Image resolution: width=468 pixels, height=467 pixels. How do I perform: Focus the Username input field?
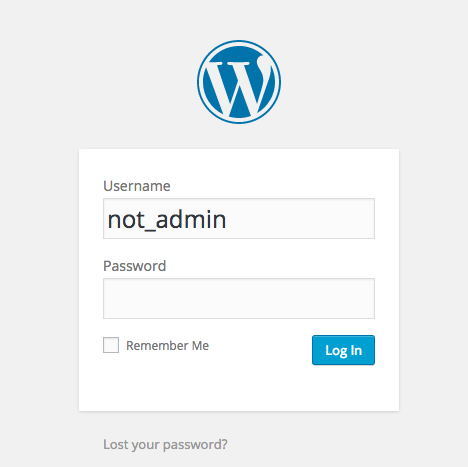coord(239,219)
